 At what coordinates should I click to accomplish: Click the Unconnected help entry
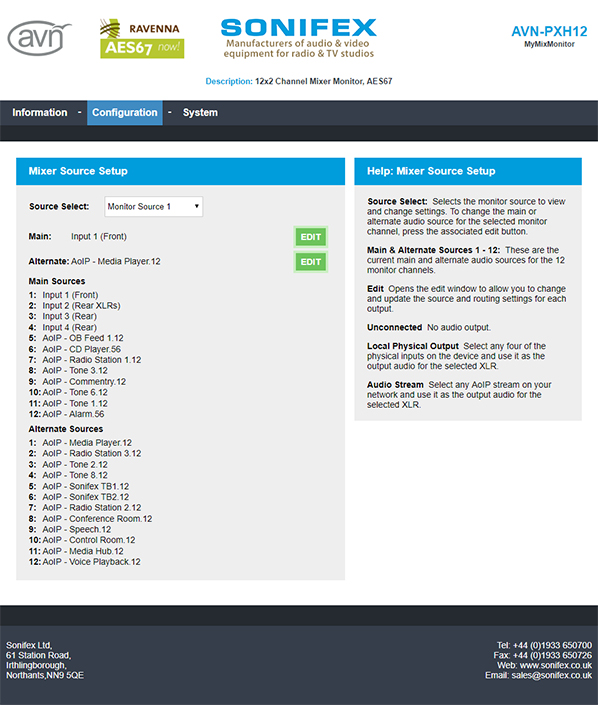[429, 327]
